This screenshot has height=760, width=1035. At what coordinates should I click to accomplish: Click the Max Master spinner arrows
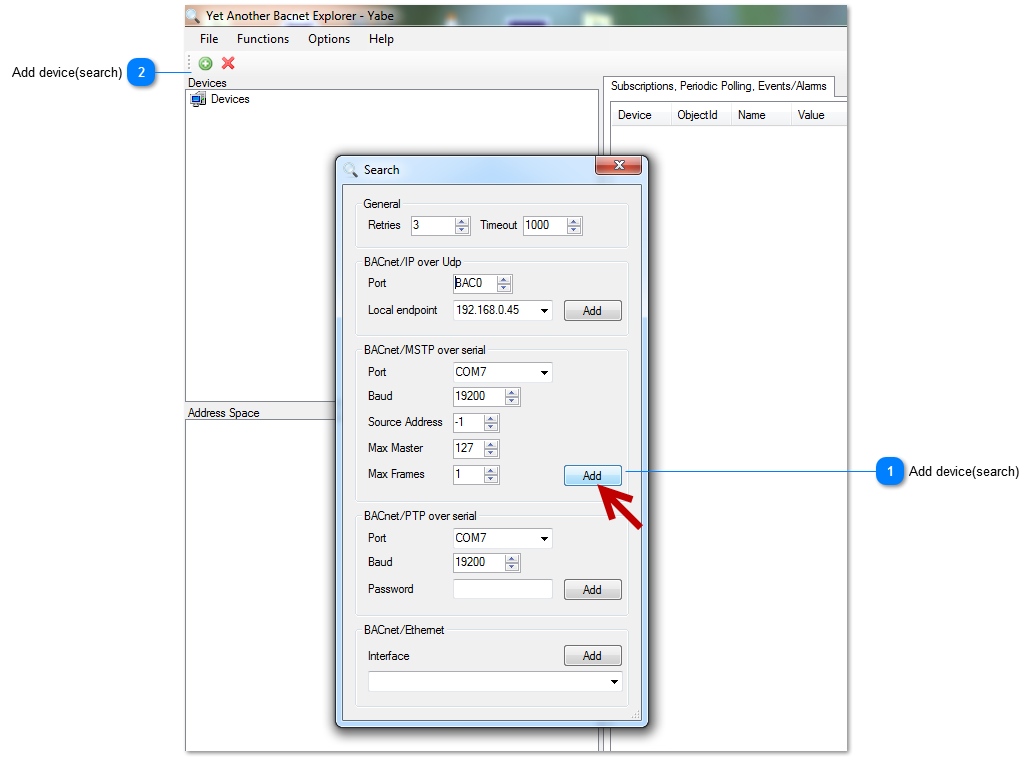pyautogui.click(x=491, y=449)
